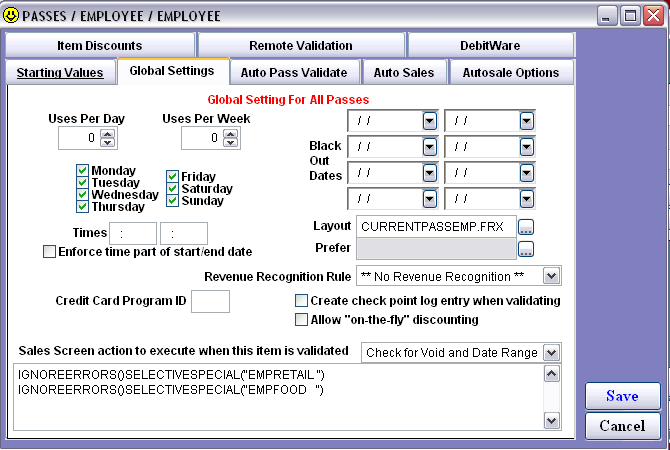Switch to Auto Pass Validate tab
The image size is (670, 450).
pos(294,73)
